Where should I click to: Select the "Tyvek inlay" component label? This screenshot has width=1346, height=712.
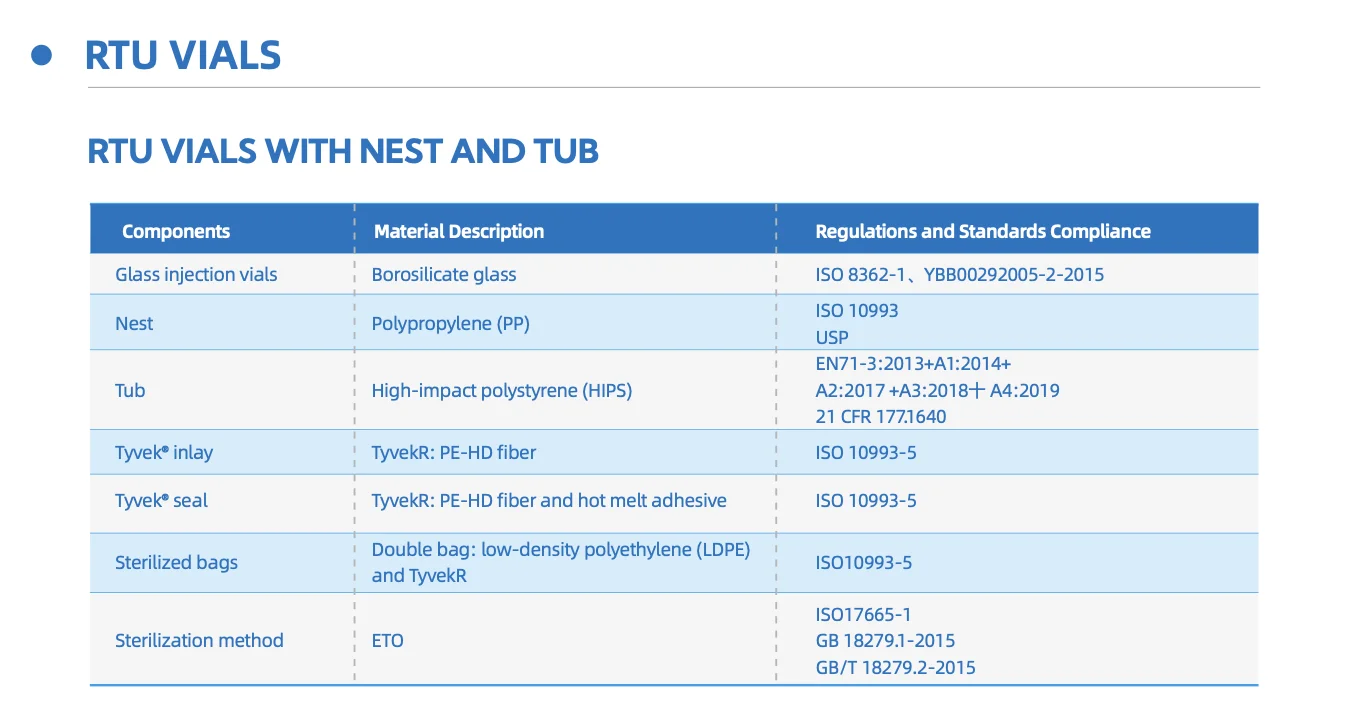[x=164, y=452]
